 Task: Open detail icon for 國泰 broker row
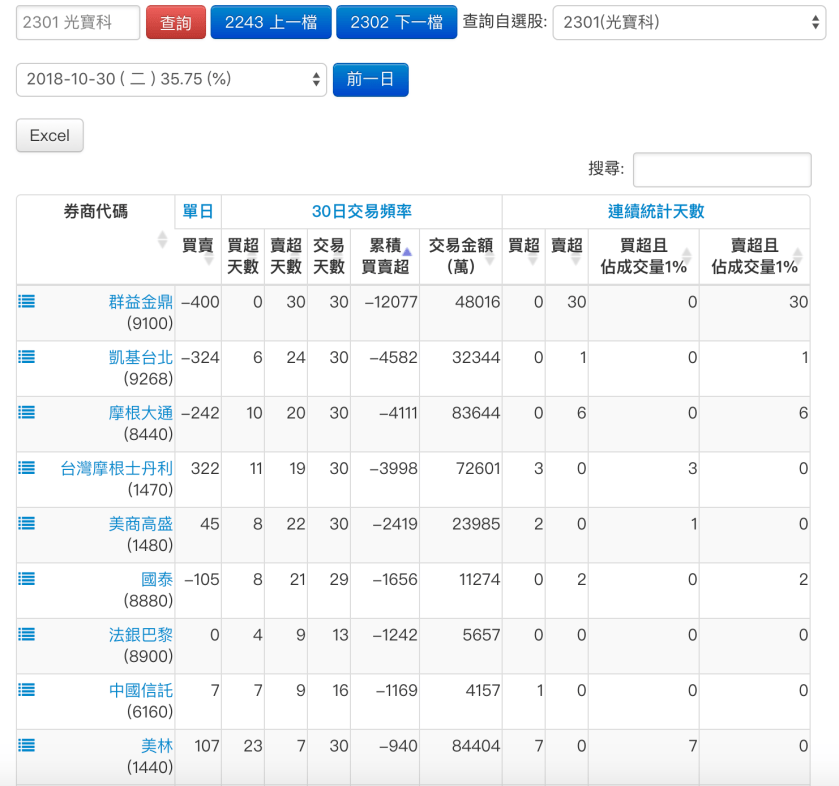tap(27, 577)
